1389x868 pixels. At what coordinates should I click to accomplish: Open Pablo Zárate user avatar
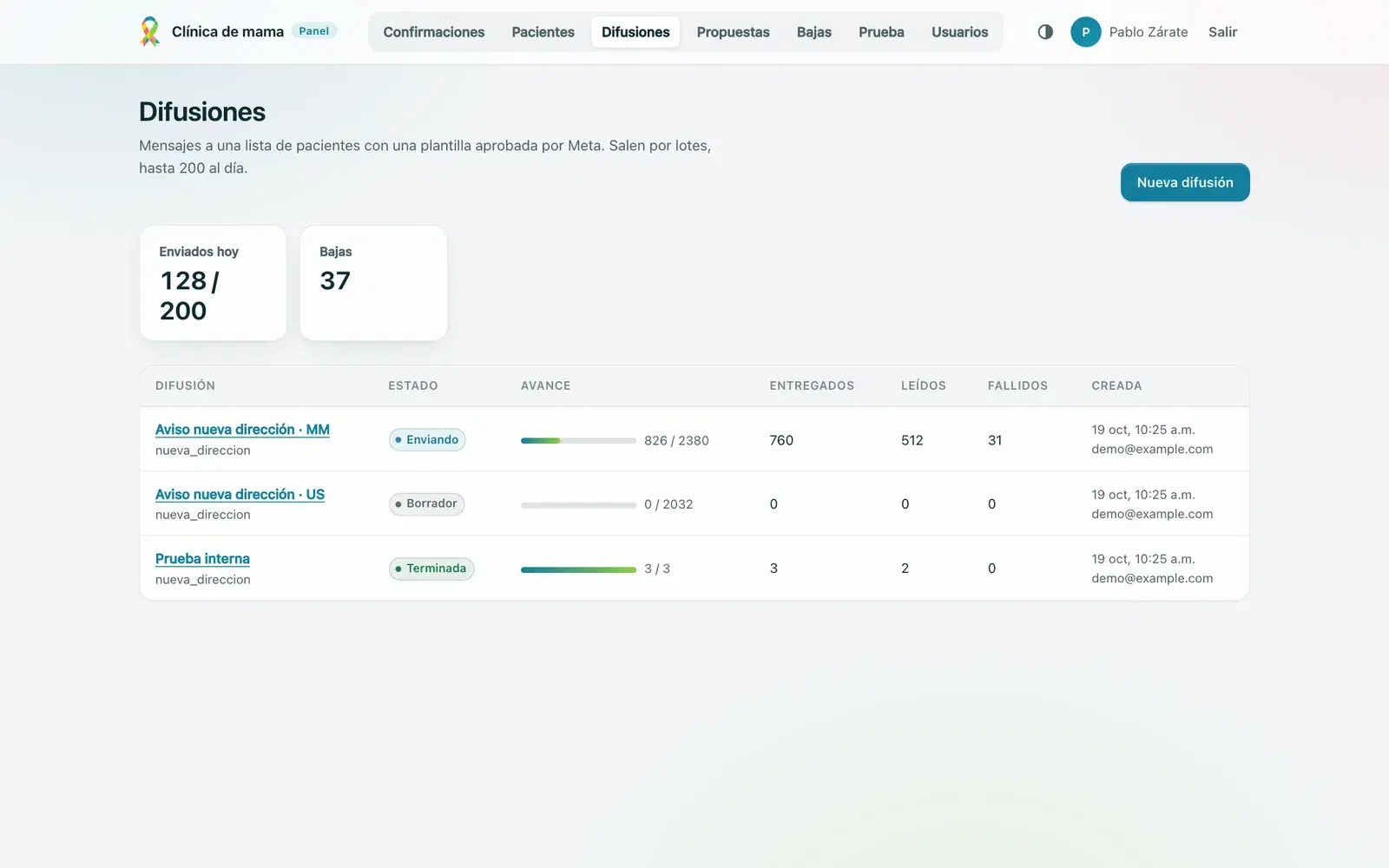coord(1085,32)
